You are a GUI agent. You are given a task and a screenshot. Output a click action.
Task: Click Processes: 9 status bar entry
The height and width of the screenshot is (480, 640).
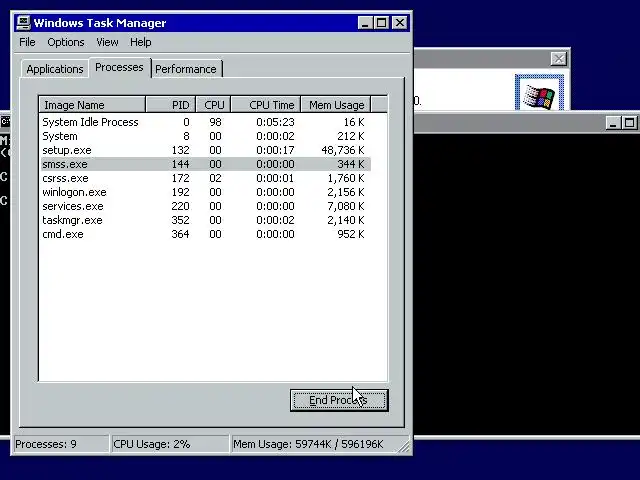[61, 444]
